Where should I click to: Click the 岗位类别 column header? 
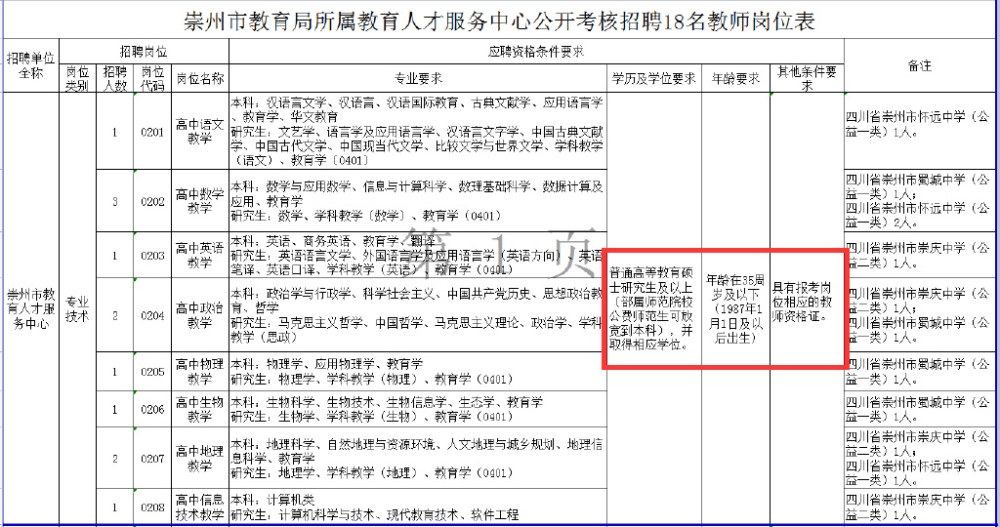(77, 78)
